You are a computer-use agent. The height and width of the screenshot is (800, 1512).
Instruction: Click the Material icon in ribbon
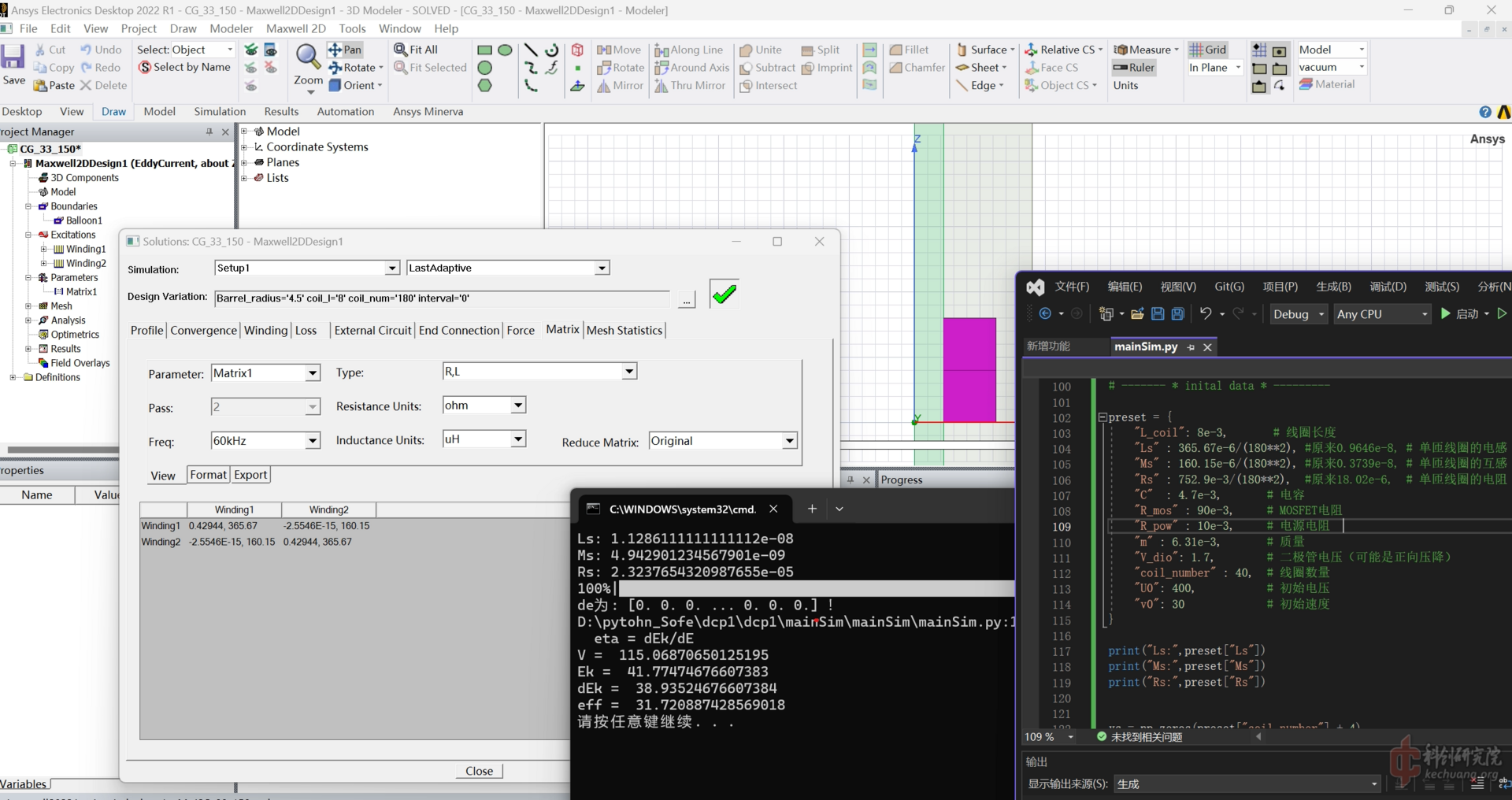tap(1306, 85)
